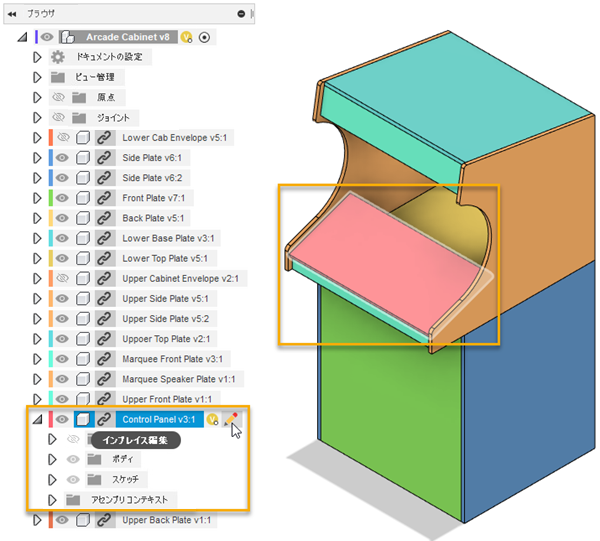The image size is (600, 541).
Task: Click component cube icon of Lower Top Plate
Action: click(x=83, y=258)
